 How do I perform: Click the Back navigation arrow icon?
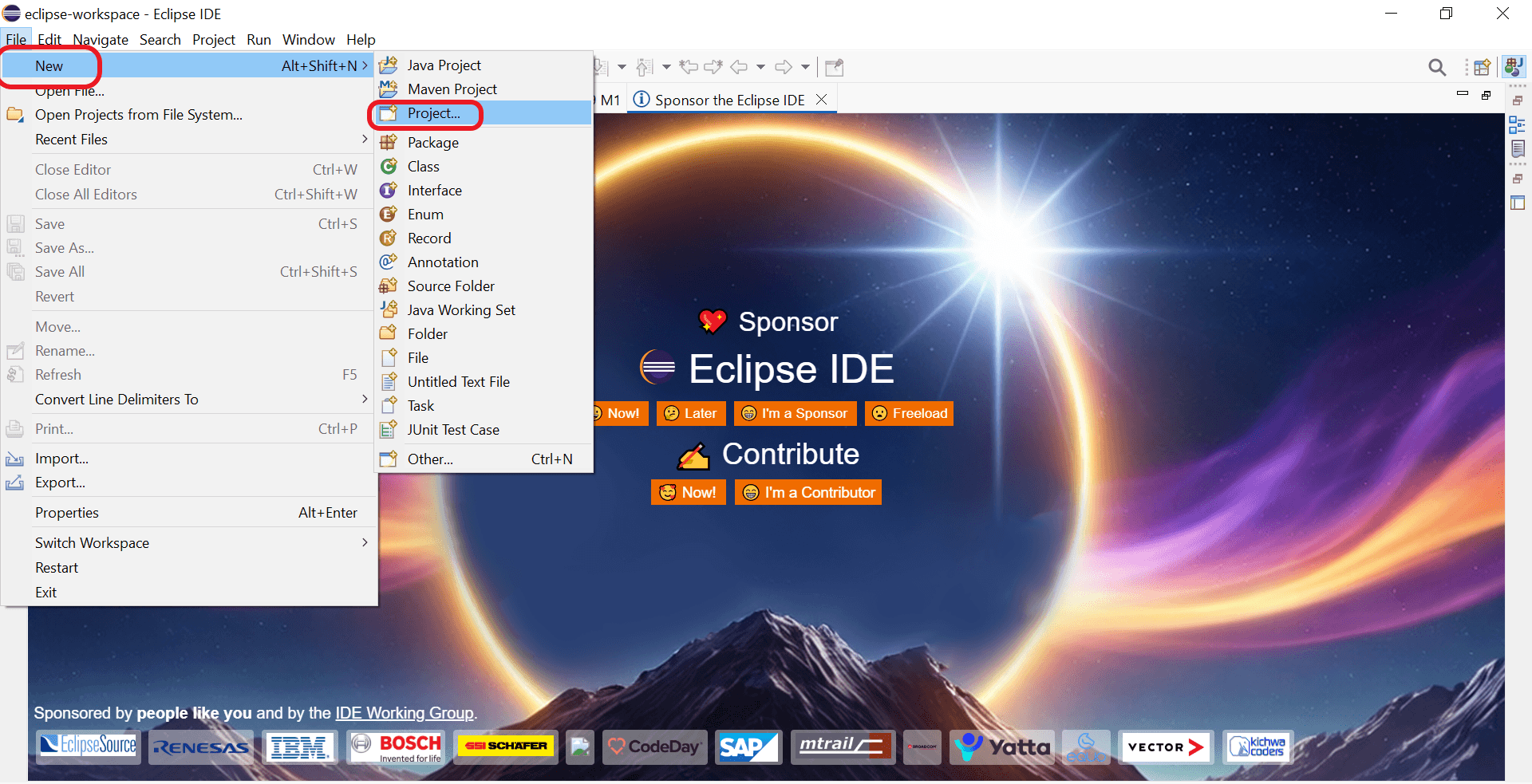tap(740, 68)
